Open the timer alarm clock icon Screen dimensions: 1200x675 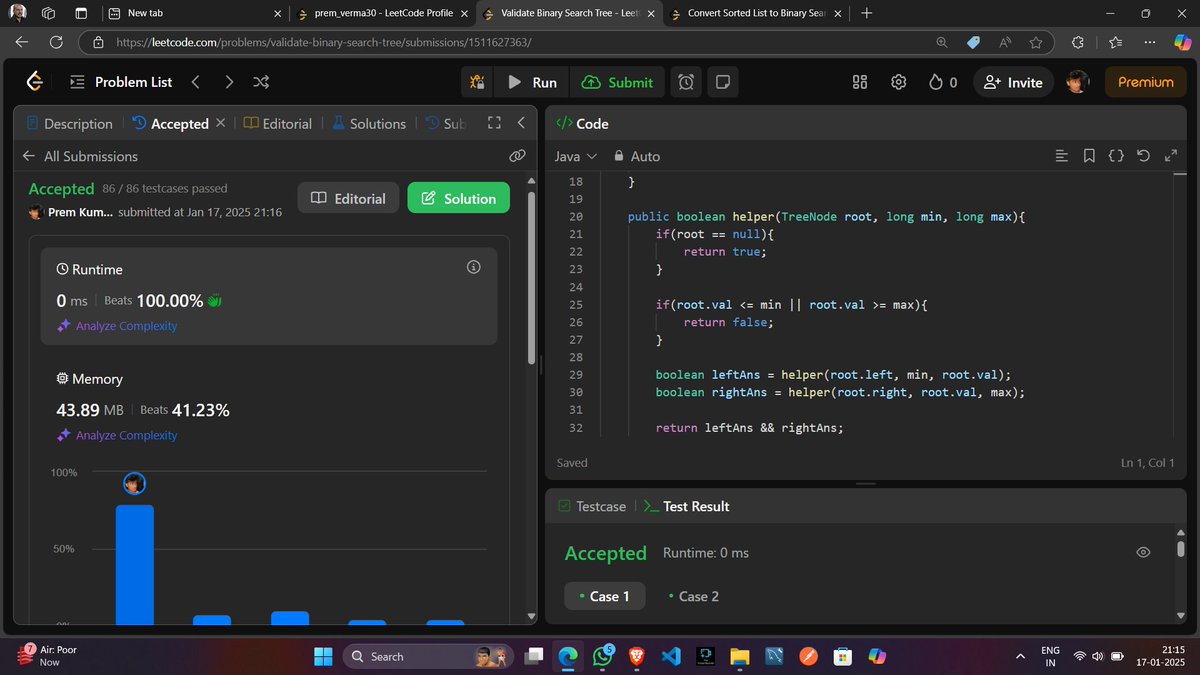(x=686, y=82)
